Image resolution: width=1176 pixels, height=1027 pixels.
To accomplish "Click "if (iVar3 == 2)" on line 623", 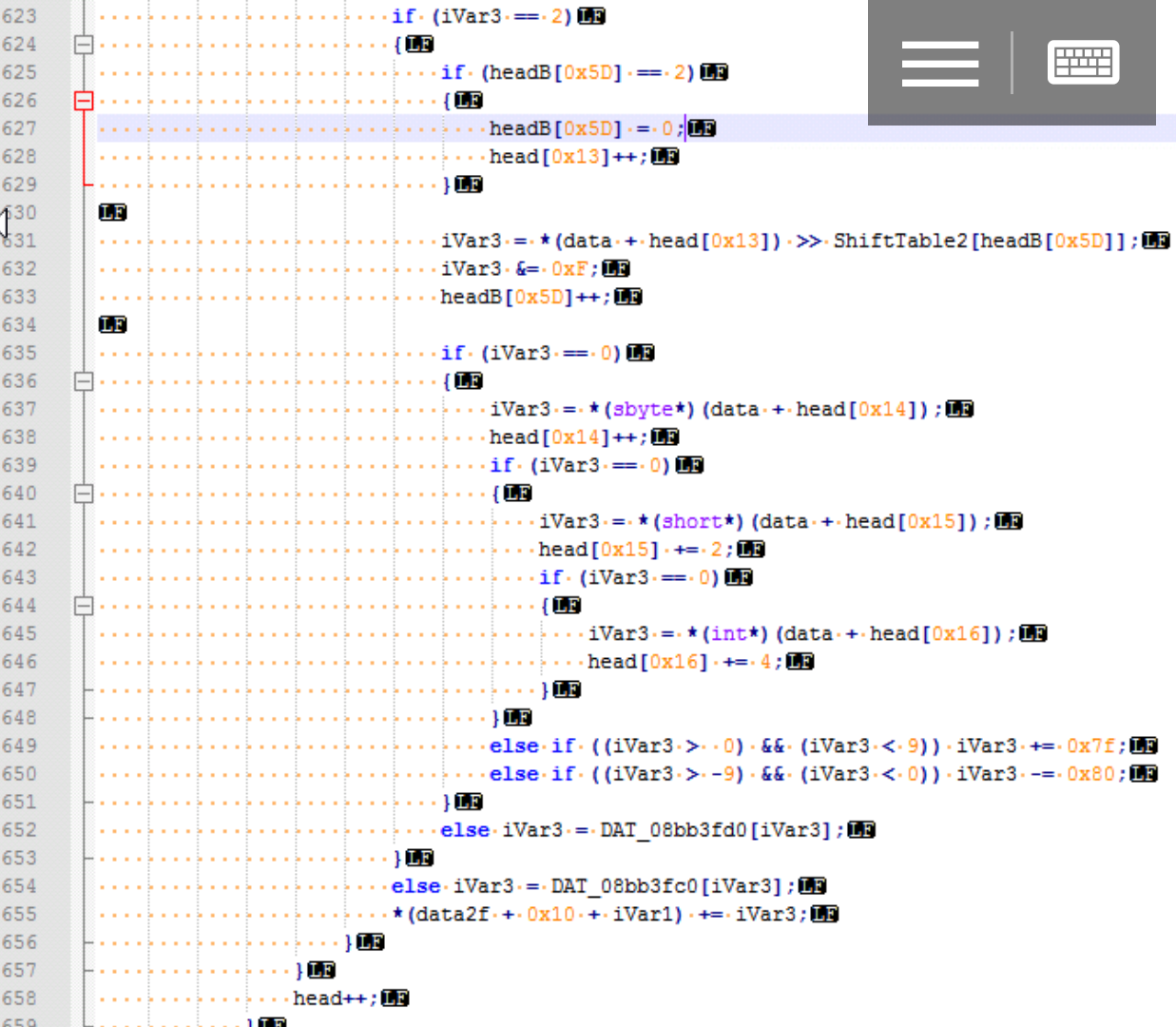I will tap(482, 16).
